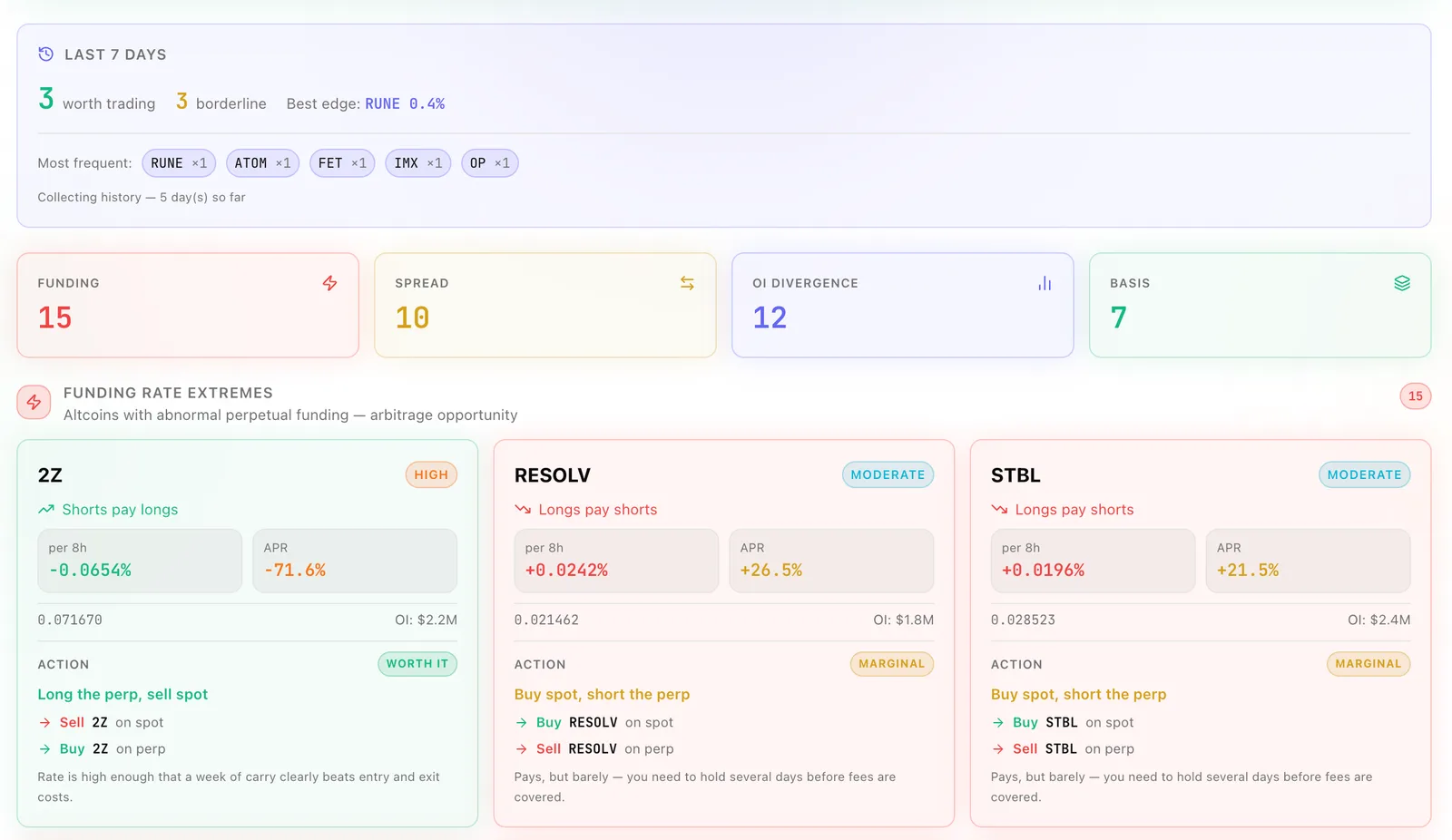Click the OI: $2.4M value on STBL card
The height and width of the screenshot is (840, 1452).
pyautogui.click(x=1378, y=620)
